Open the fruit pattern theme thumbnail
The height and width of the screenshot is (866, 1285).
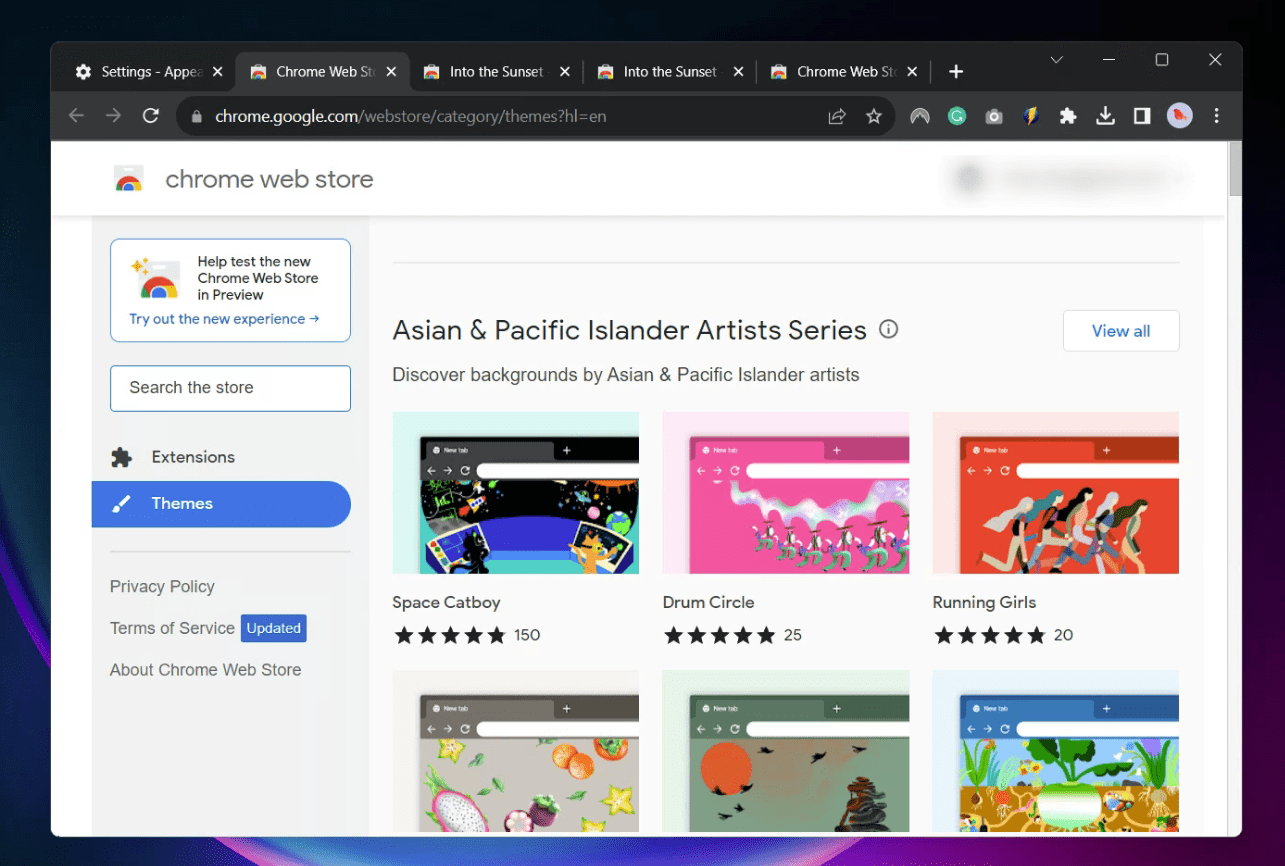point(515,752)
